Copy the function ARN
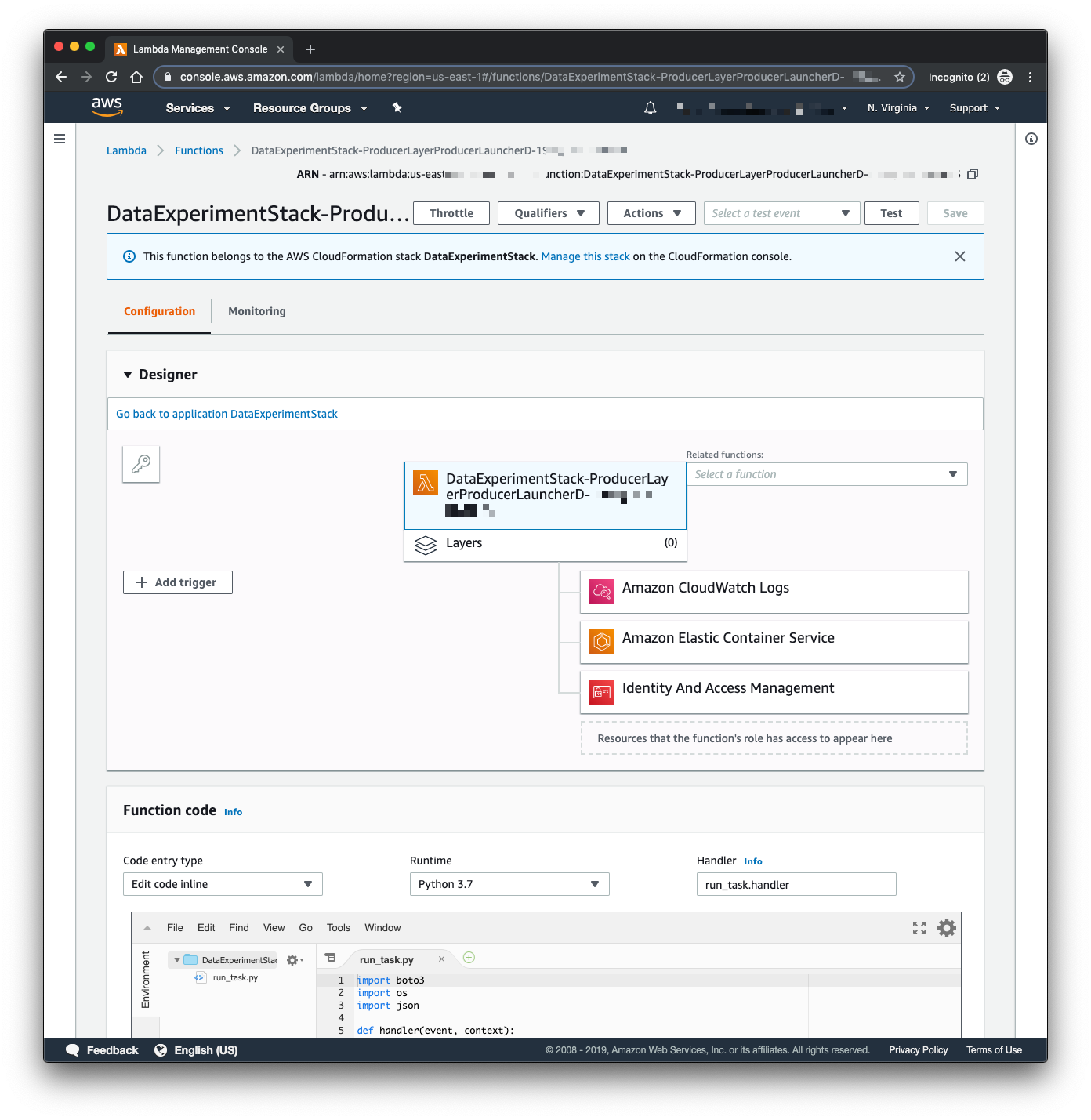The image size is (1091, 1120). pyautogui.click(x=973, y=174)
